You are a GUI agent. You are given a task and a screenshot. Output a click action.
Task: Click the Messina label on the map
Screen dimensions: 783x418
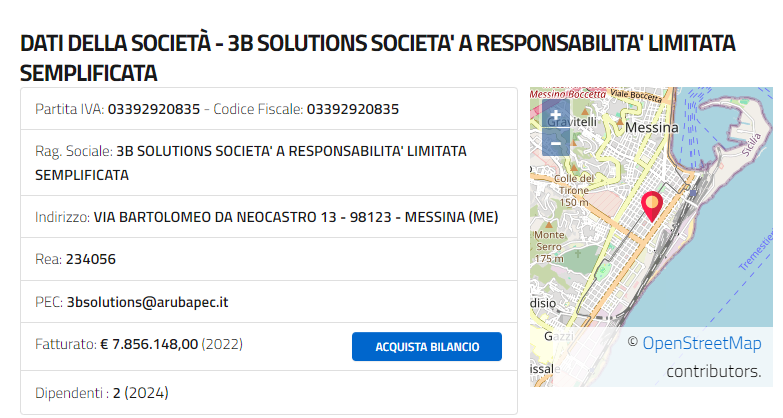tap(651, 128)
